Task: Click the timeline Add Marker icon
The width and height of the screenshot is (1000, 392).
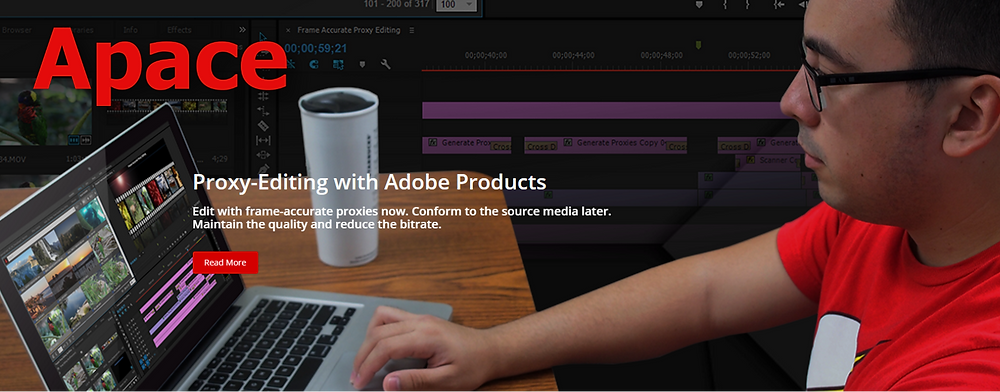Action: pyautogui.click(x=362, y=64)
